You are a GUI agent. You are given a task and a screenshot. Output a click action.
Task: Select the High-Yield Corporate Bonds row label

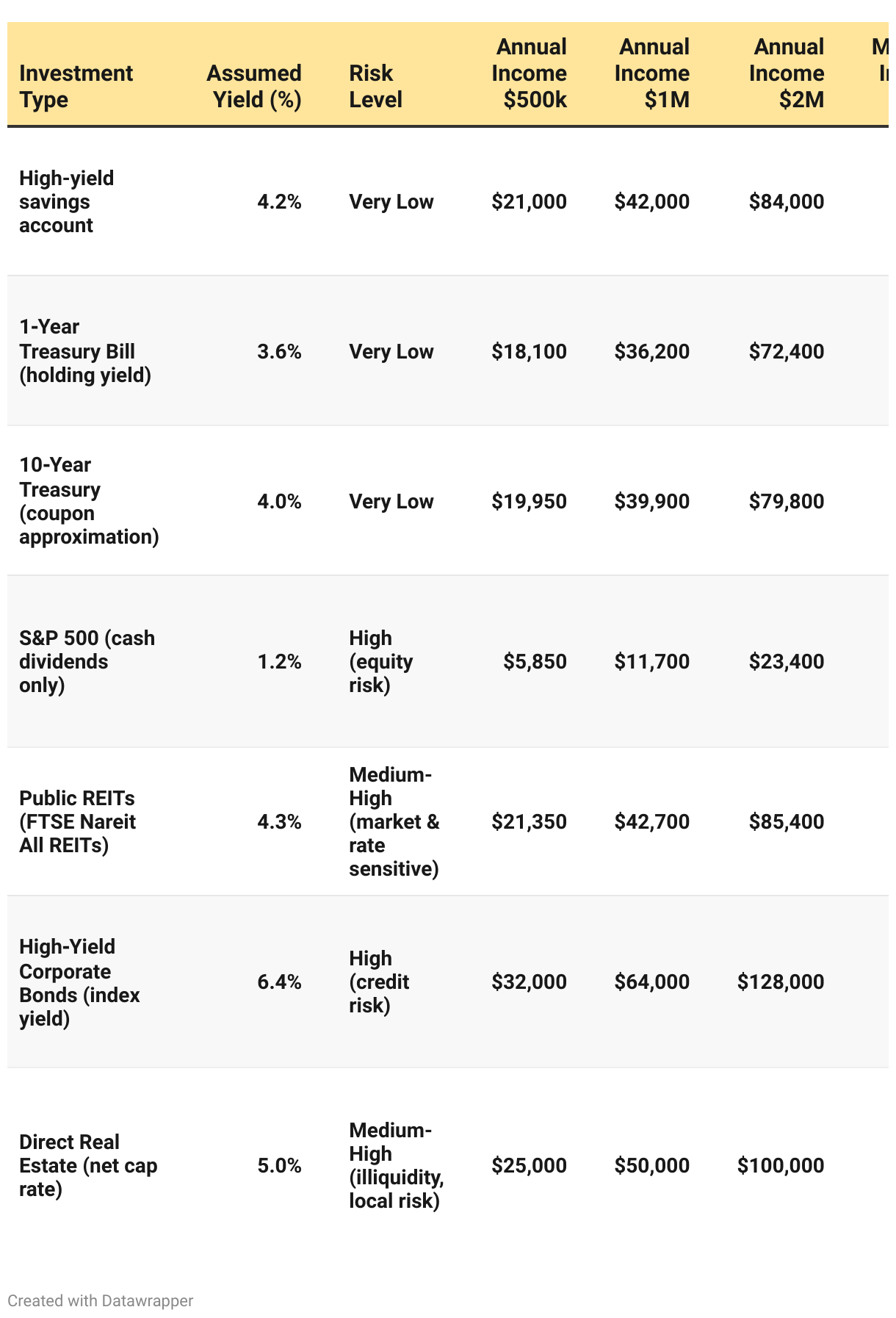tap(79, 982)
